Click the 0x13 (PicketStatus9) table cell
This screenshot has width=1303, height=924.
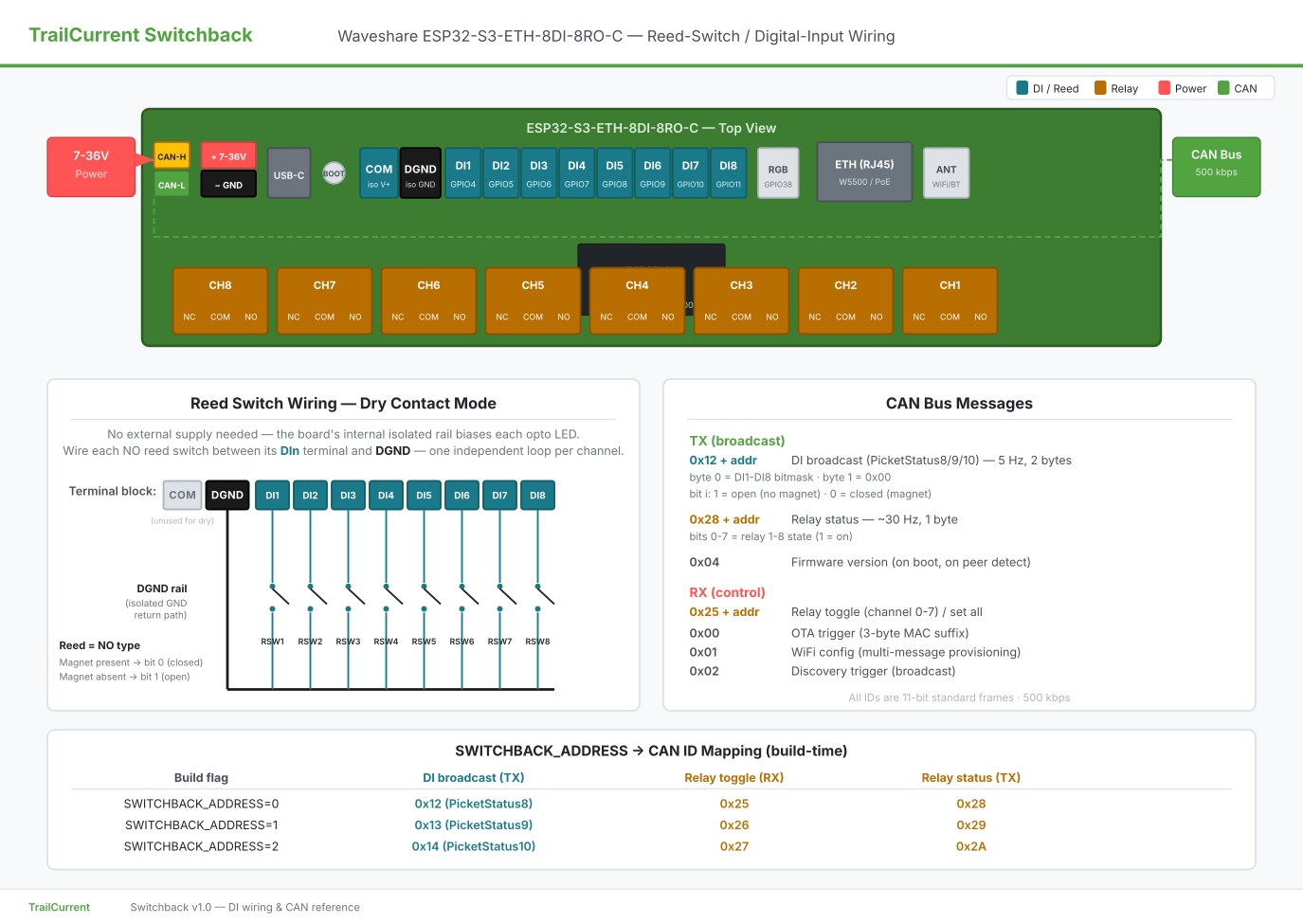tap(474, 825)
